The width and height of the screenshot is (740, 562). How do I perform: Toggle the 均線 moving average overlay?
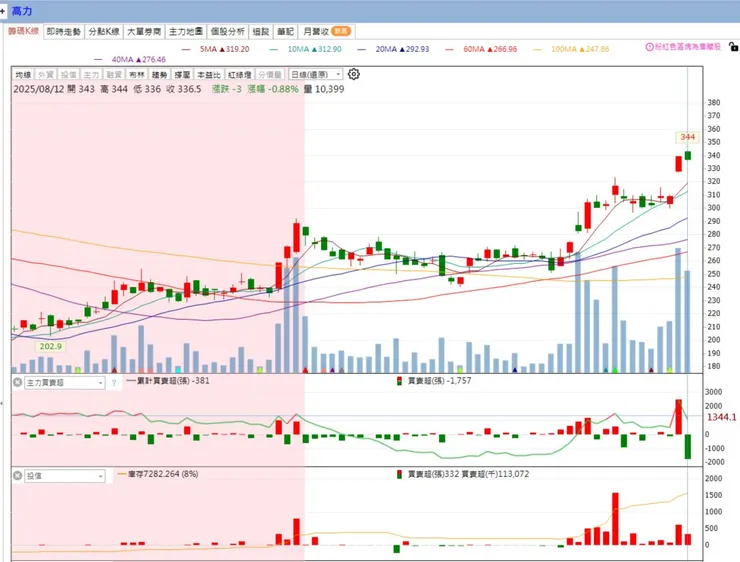tap(23, 75)
